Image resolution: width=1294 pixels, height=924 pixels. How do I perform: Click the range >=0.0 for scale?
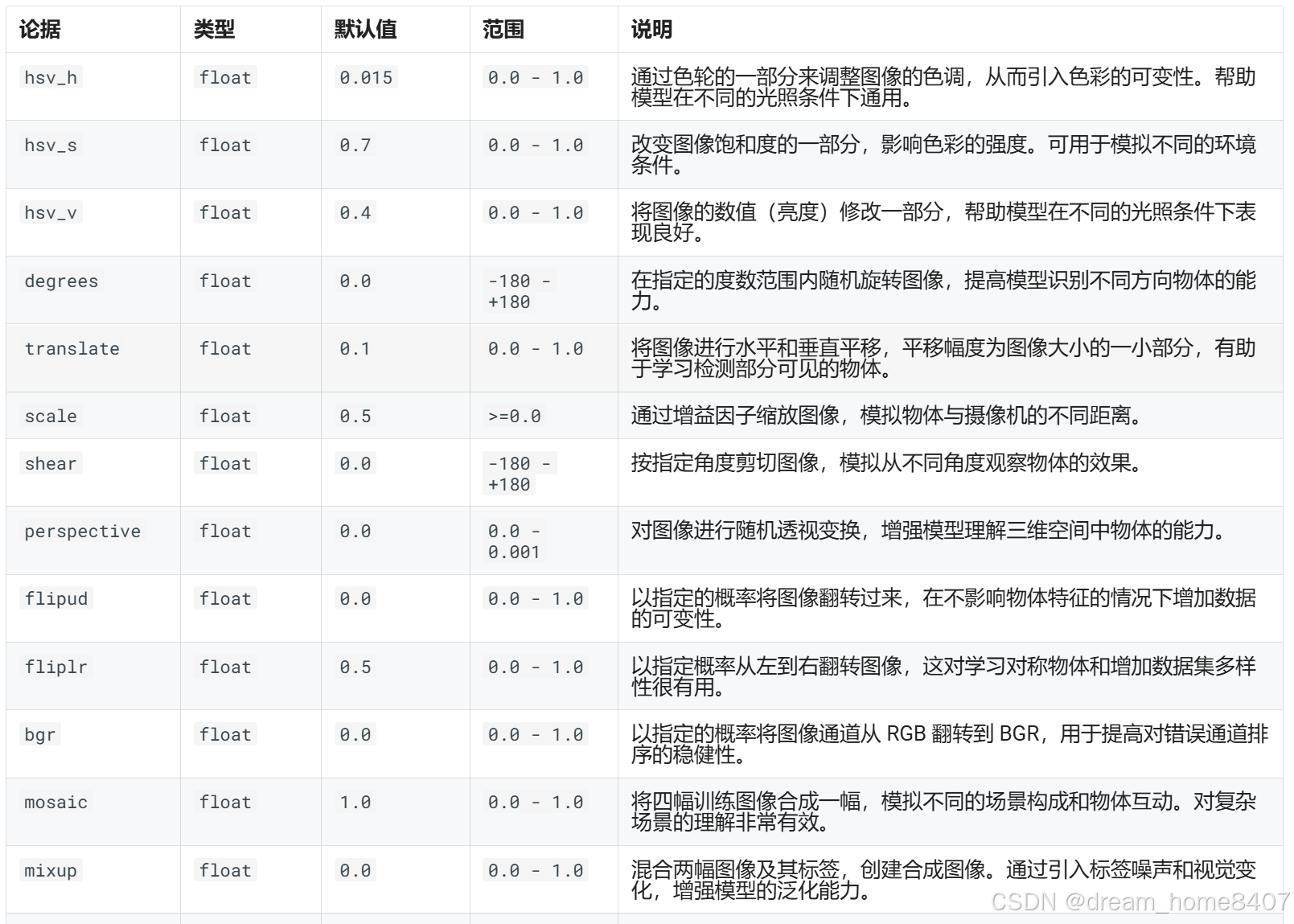pos(515,416)
